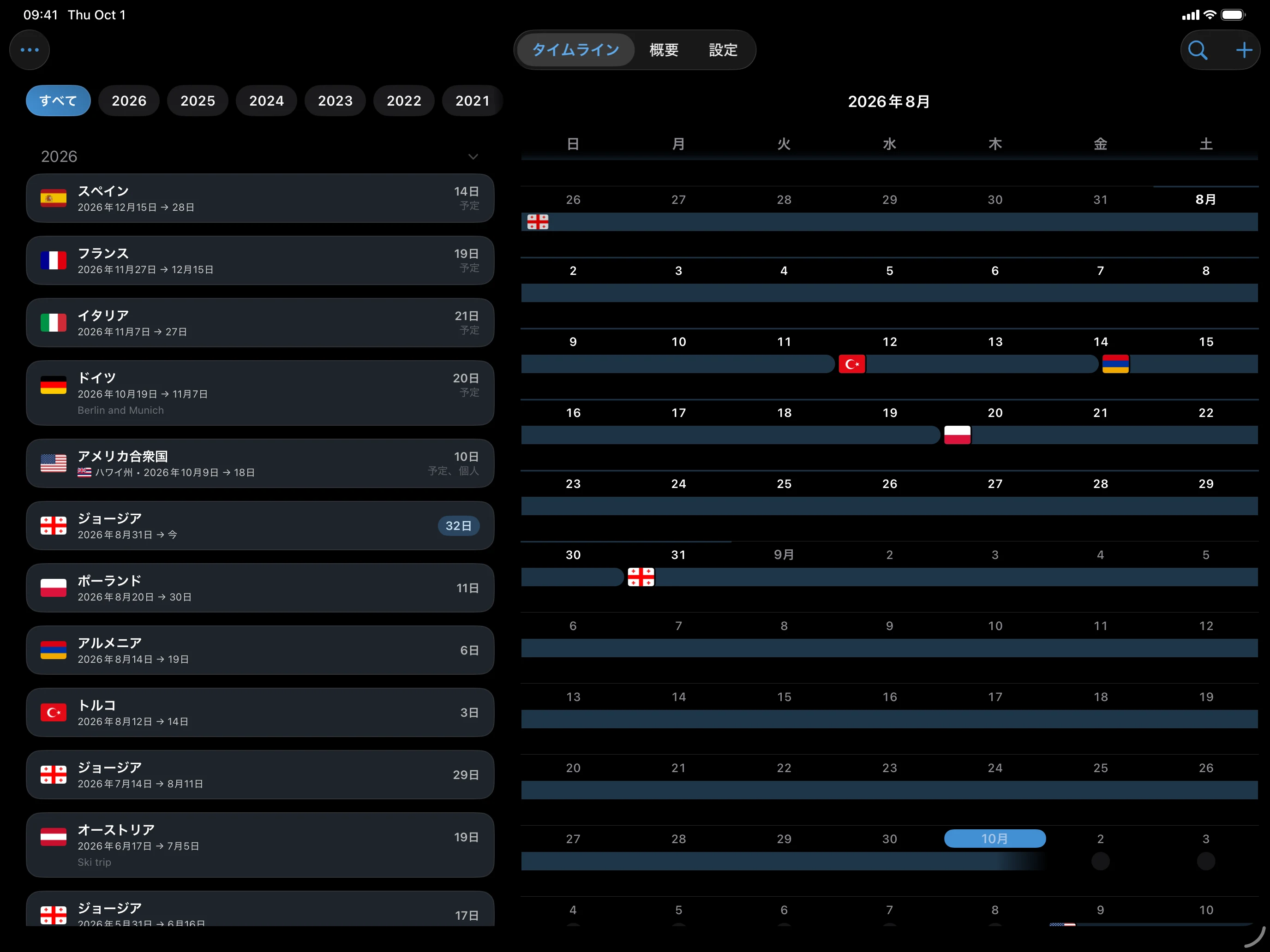Open ジョージア trip July 14 to August 11
1270x952 pixels.
pos(260,775)
